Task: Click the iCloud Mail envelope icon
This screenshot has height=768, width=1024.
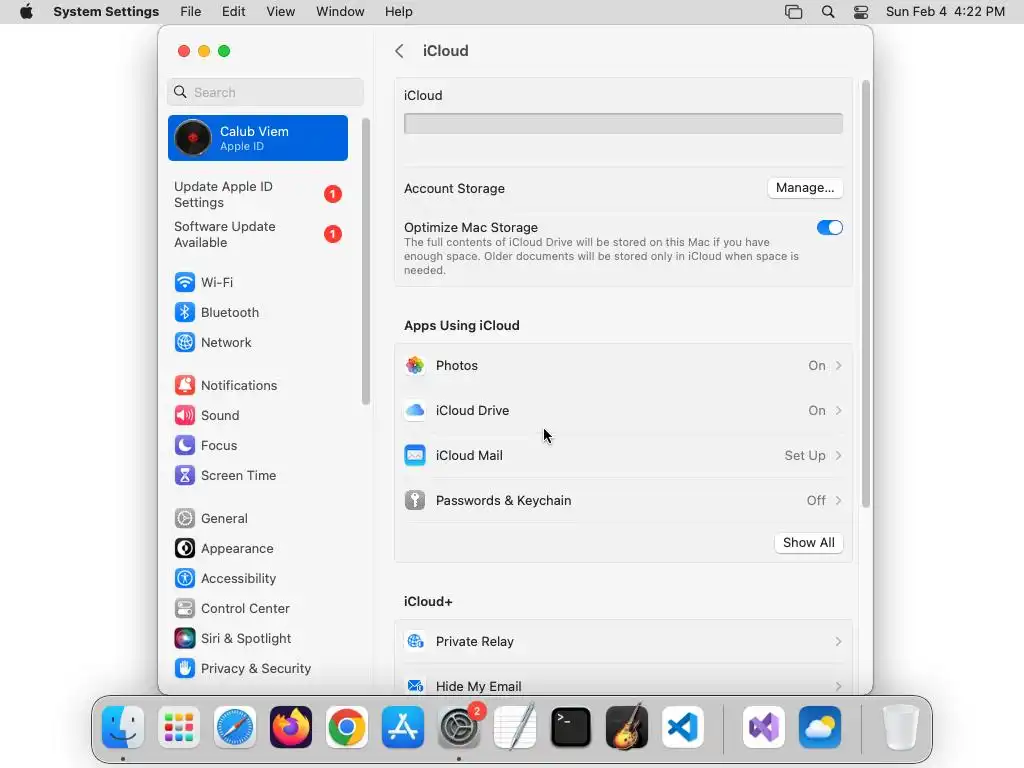Action: tap(415, 456)
